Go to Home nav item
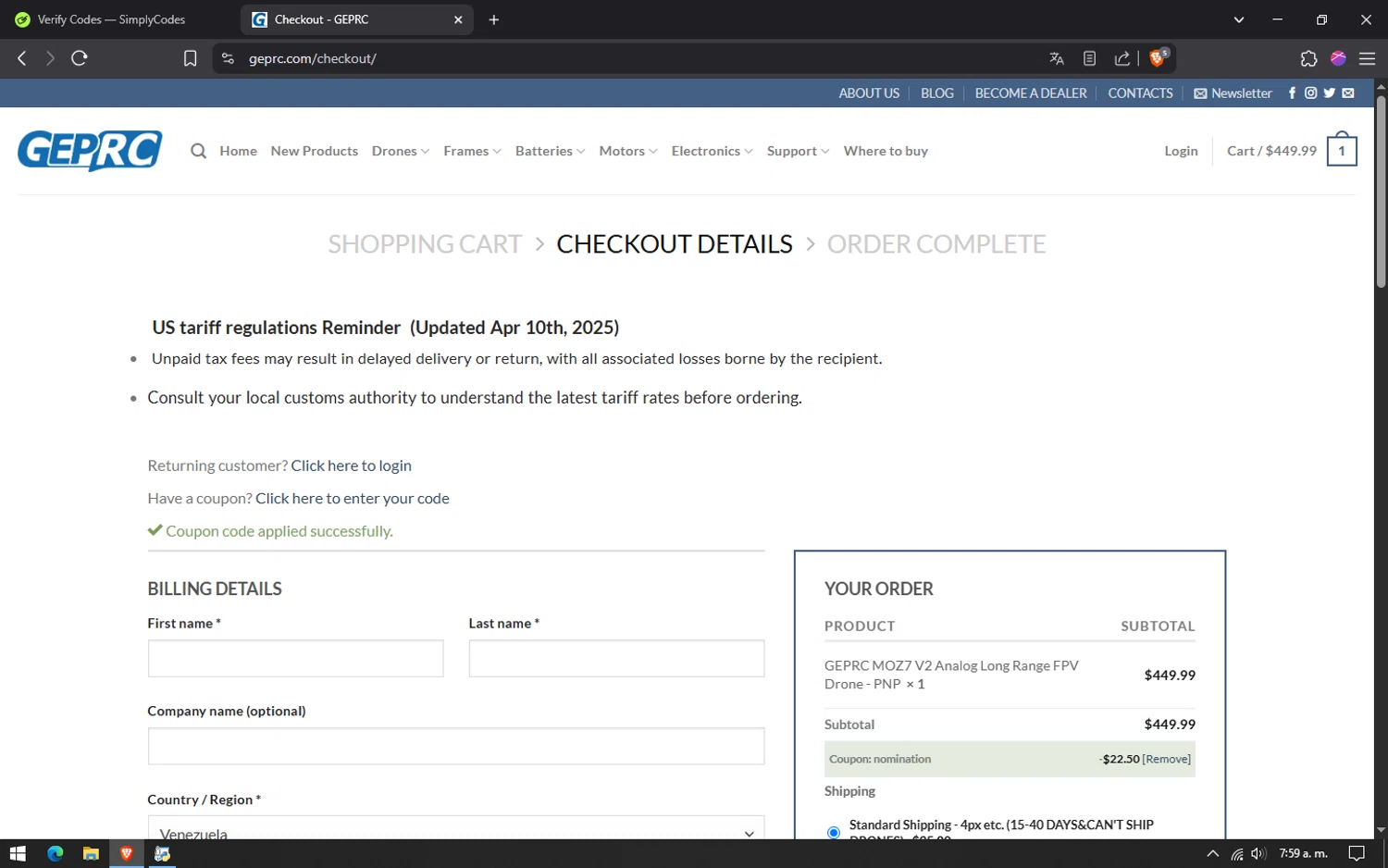The height and width of the screenshot is (868, 1388). coord(238,151)
